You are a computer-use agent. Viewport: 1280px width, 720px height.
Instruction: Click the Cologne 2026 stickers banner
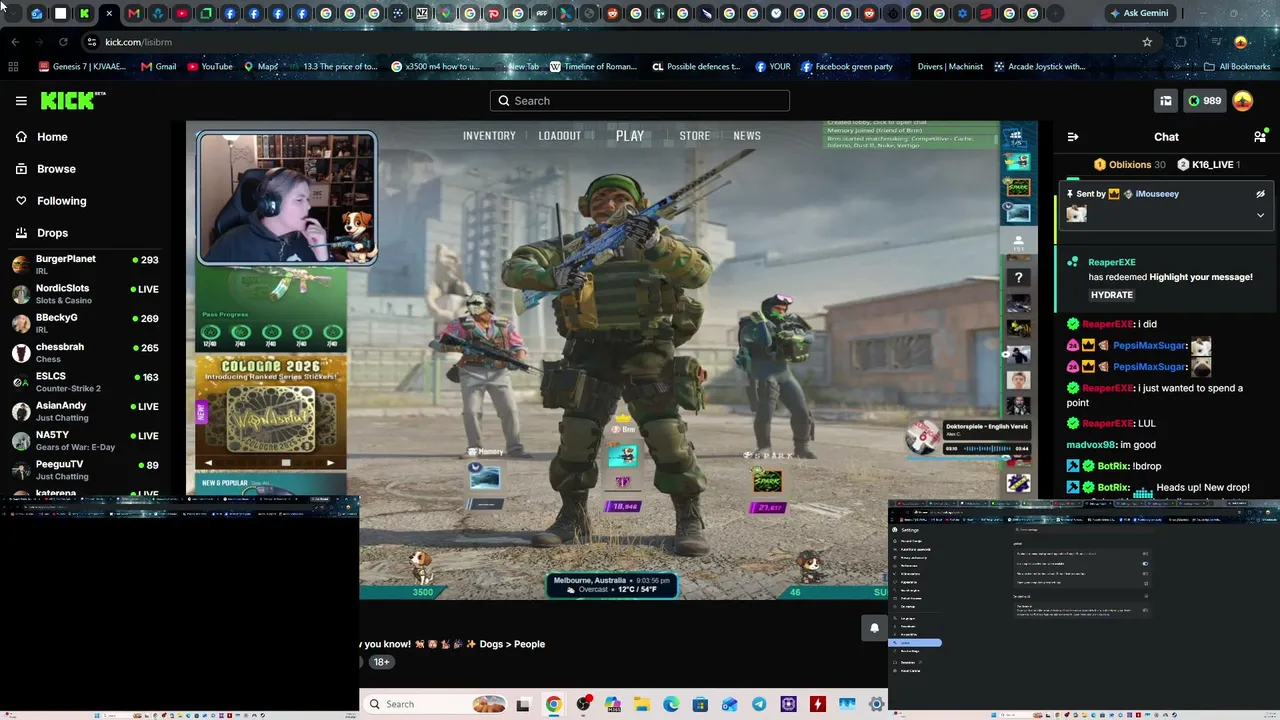point(271,413)
